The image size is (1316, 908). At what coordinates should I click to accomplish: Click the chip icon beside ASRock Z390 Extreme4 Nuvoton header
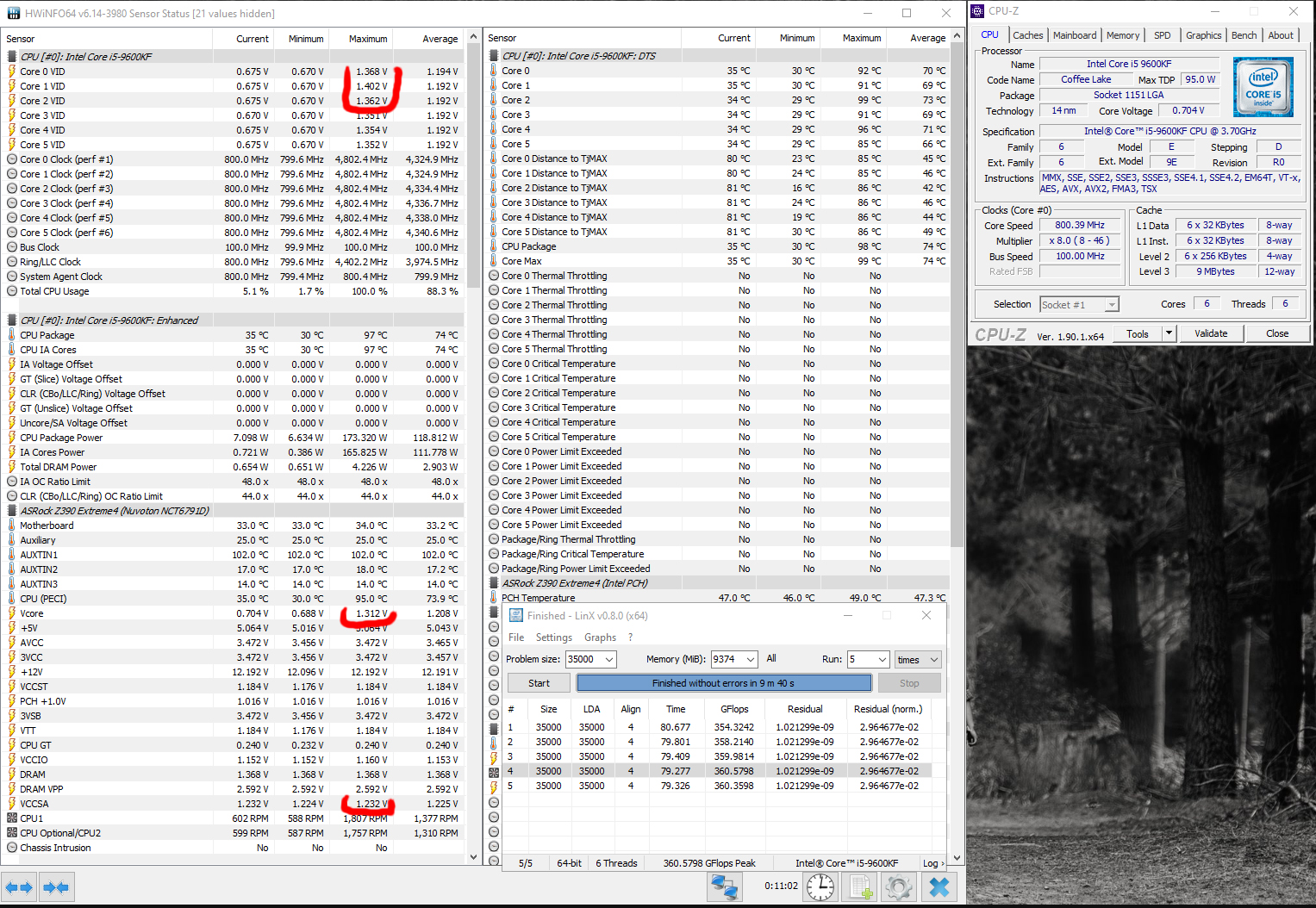[12, 511]
